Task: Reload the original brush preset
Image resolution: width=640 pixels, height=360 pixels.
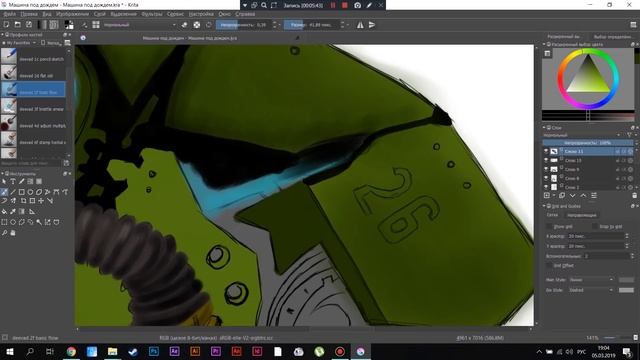Action: tap(209, 25)
